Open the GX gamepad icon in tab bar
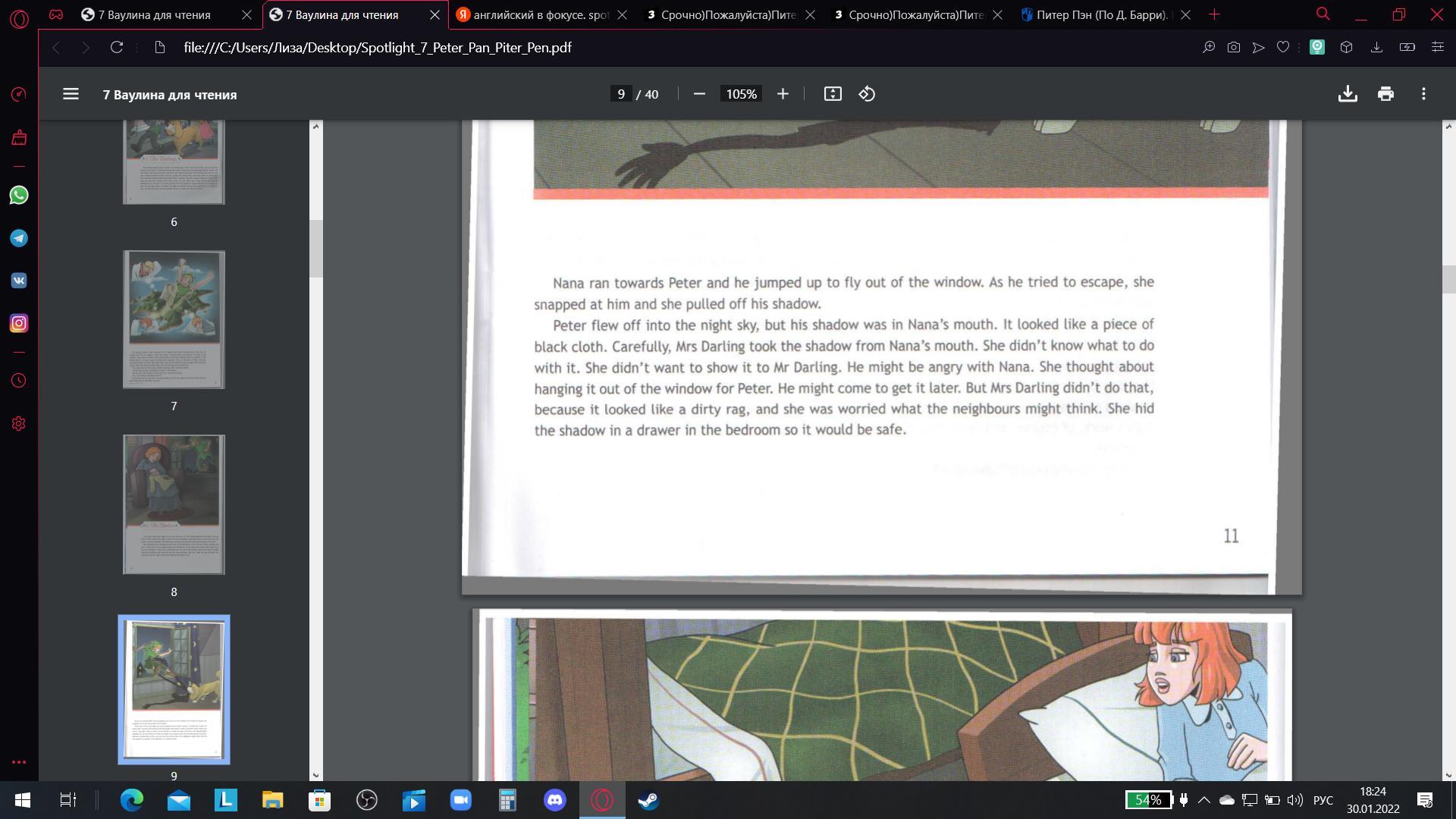 click(x=56, y=14)
